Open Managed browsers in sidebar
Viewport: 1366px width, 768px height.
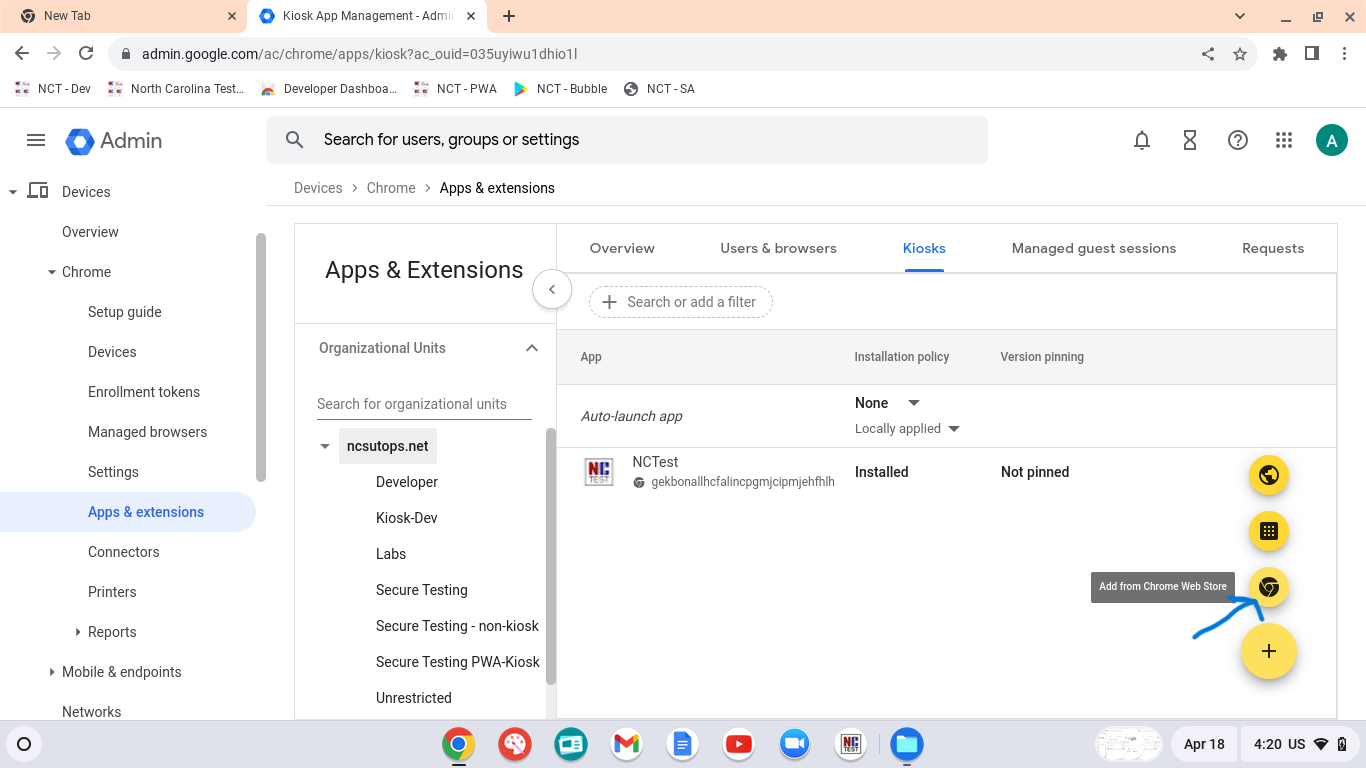[x=148, y=432]
